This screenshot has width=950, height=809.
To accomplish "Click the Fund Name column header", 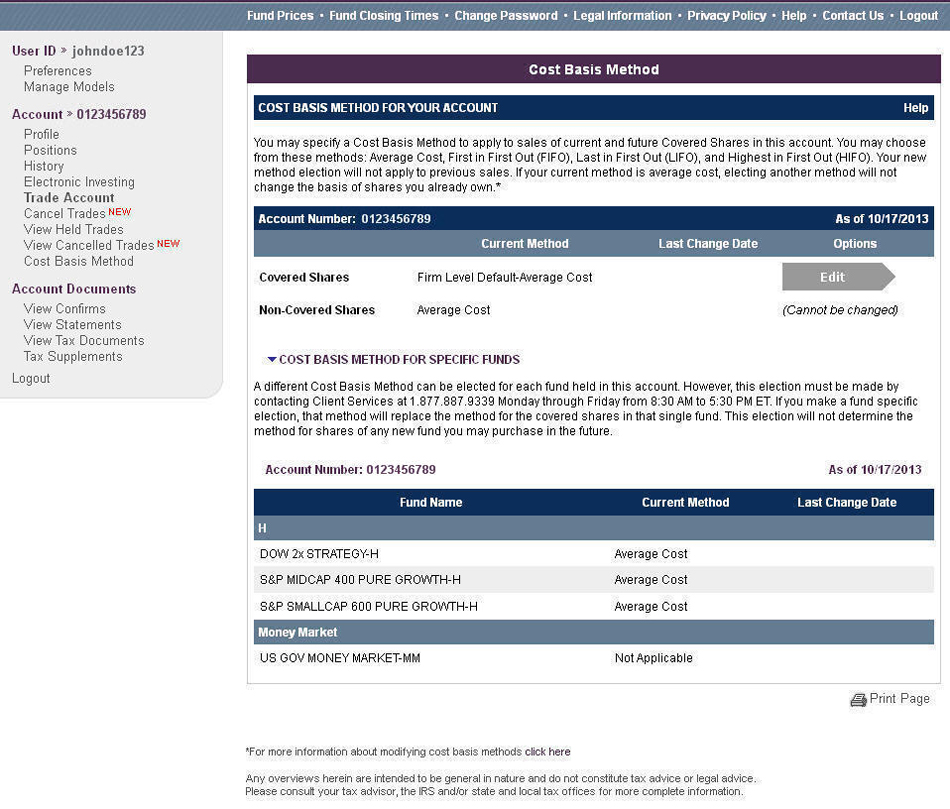I will click(x=431, y=502).
